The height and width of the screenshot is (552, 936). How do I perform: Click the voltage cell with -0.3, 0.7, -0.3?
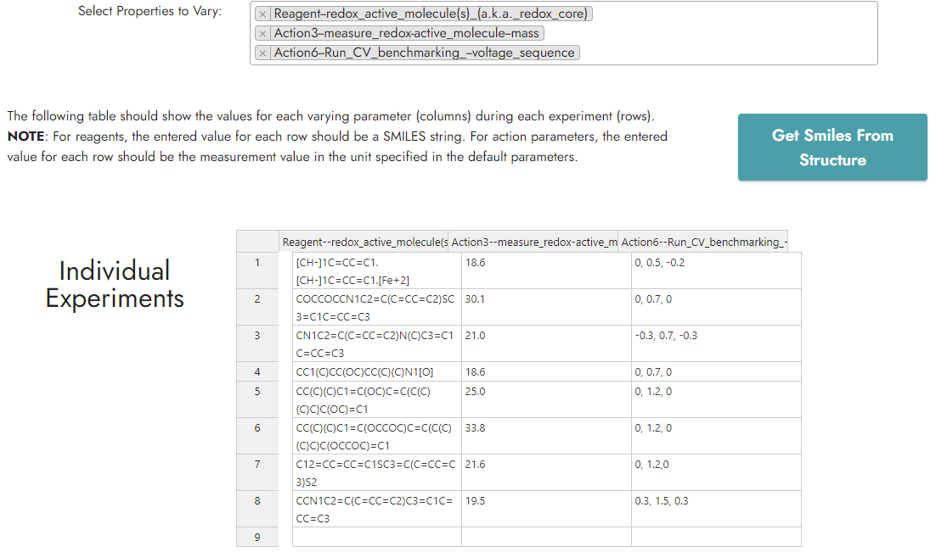coord(715,336)
